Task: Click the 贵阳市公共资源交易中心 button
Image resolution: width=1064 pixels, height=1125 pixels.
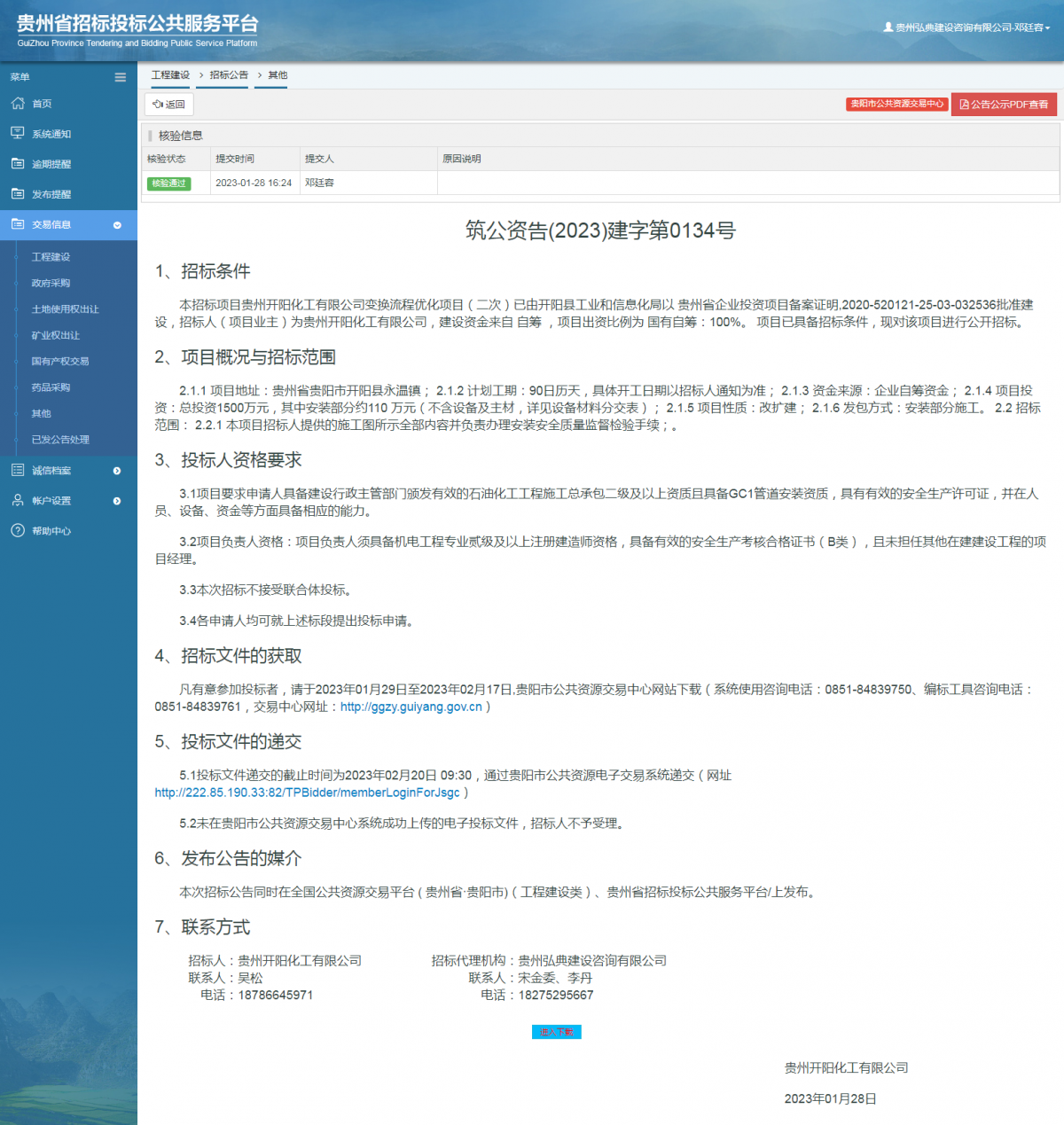Action: click(x=896, y=104)
